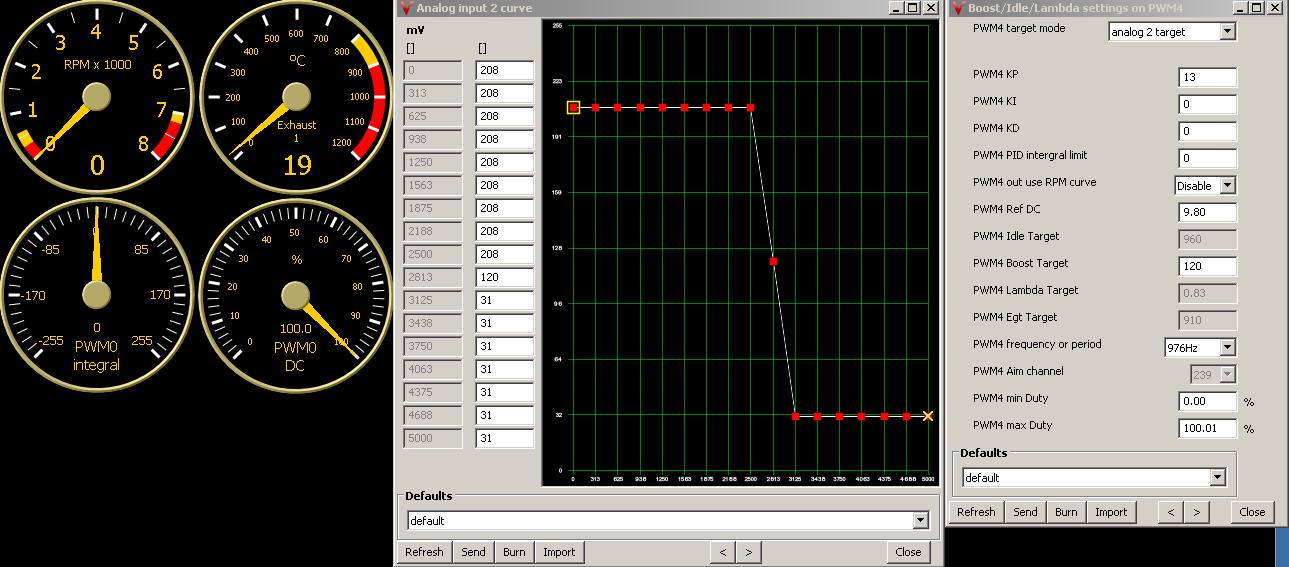
Task: Click the yellow X curve endpoint marker
Action: click(x=928, y=416)
